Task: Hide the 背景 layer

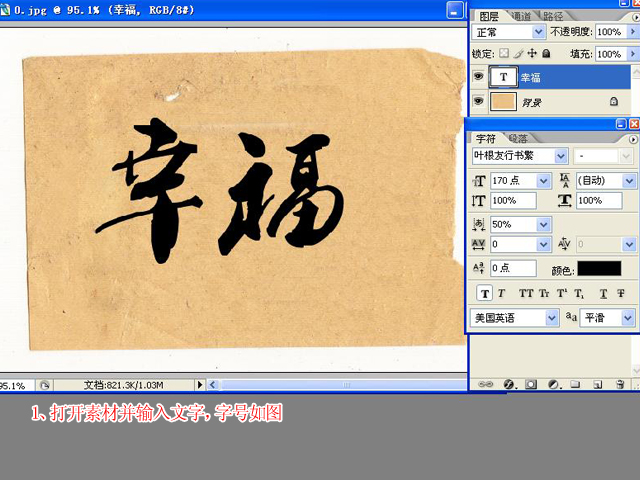Action: [478, 101]
